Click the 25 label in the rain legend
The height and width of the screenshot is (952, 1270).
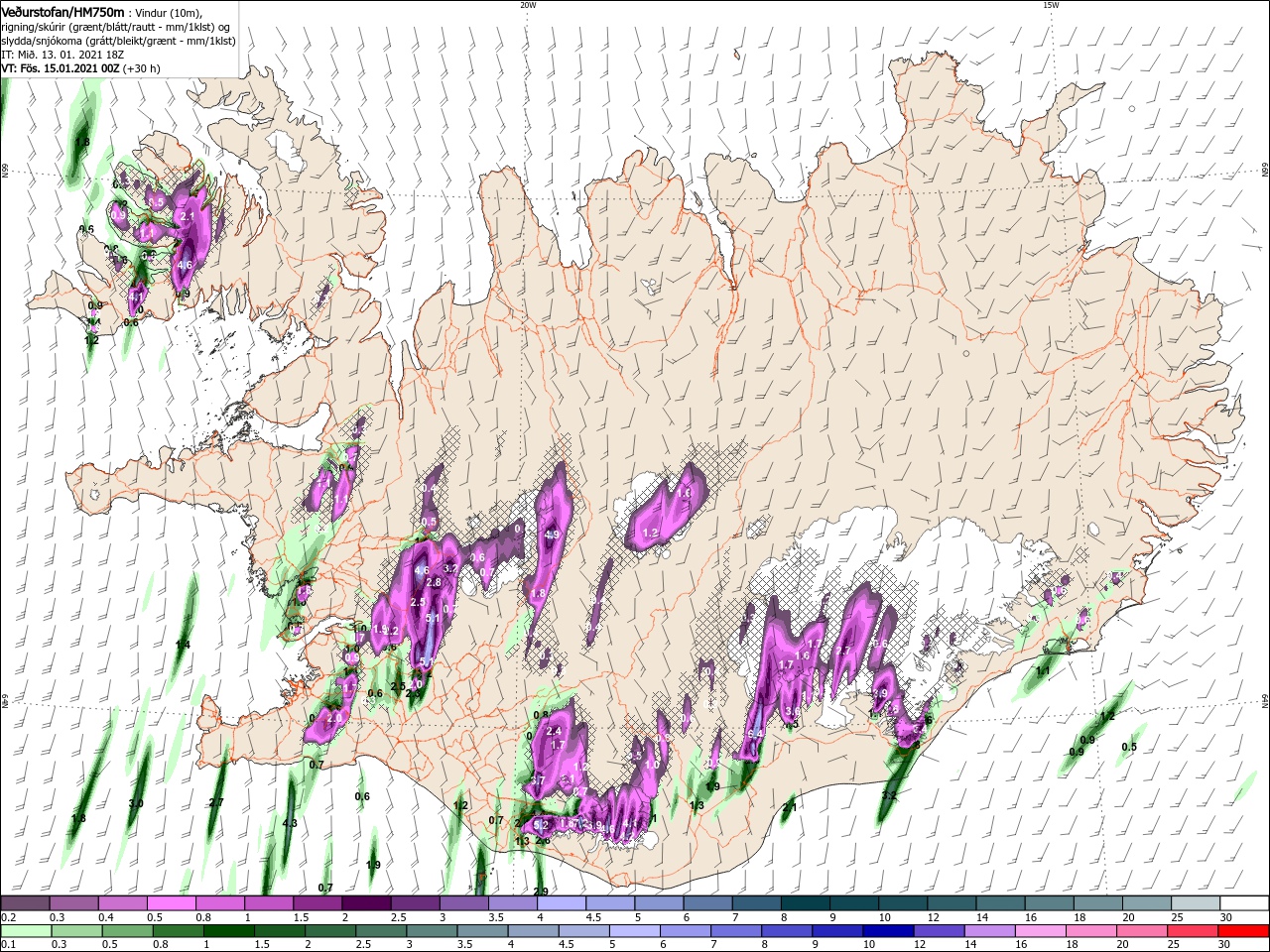[x=1174, y=945]
